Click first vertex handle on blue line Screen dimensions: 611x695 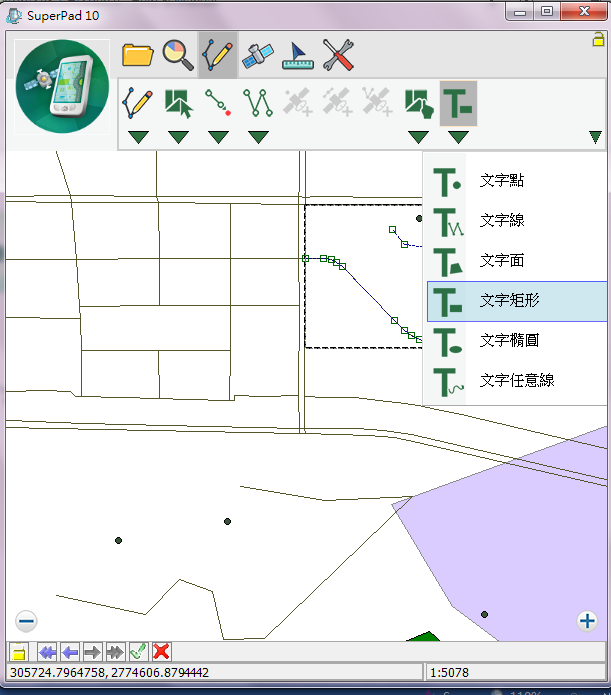click(x=306, y=258)
